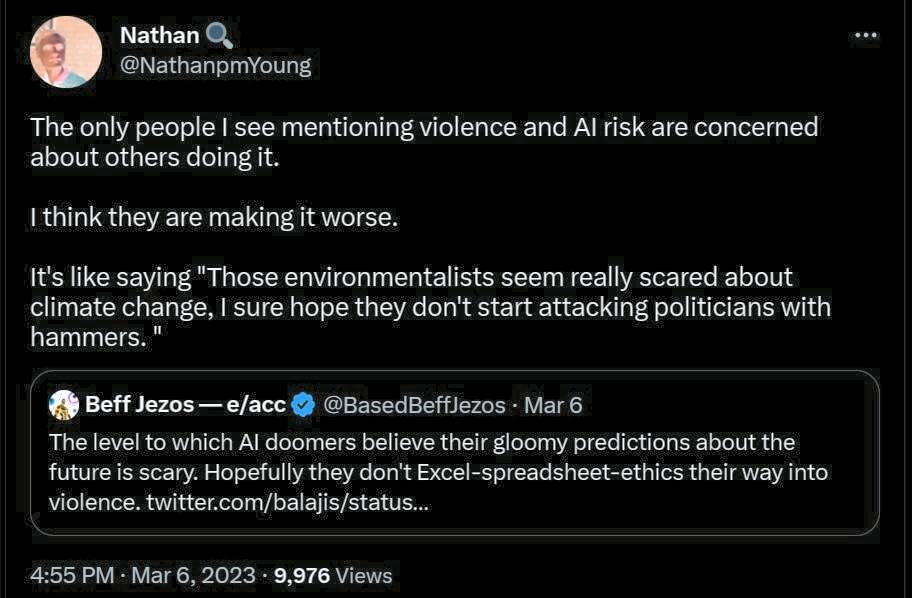The image size is (912, 598).
Task: Open the @NathanpmYoung handle
Action: [x=215, y=66]
